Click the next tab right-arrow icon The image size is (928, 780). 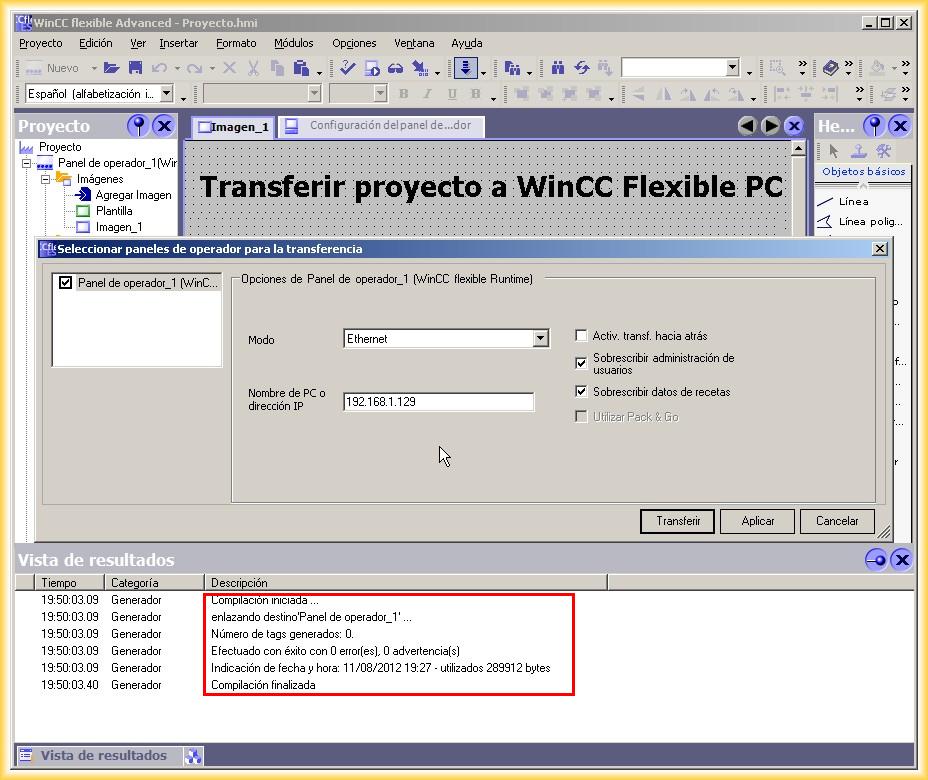(x=770, y=126)
